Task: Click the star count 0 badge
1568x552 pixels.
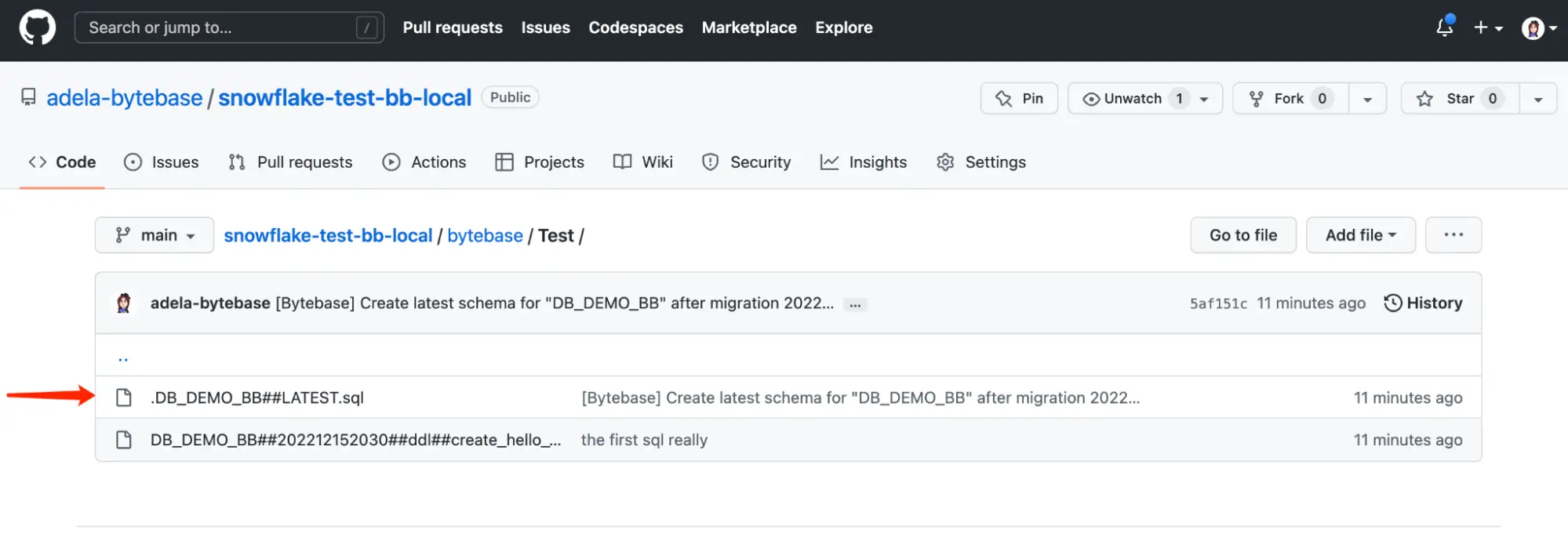Action: (1493, 98)
